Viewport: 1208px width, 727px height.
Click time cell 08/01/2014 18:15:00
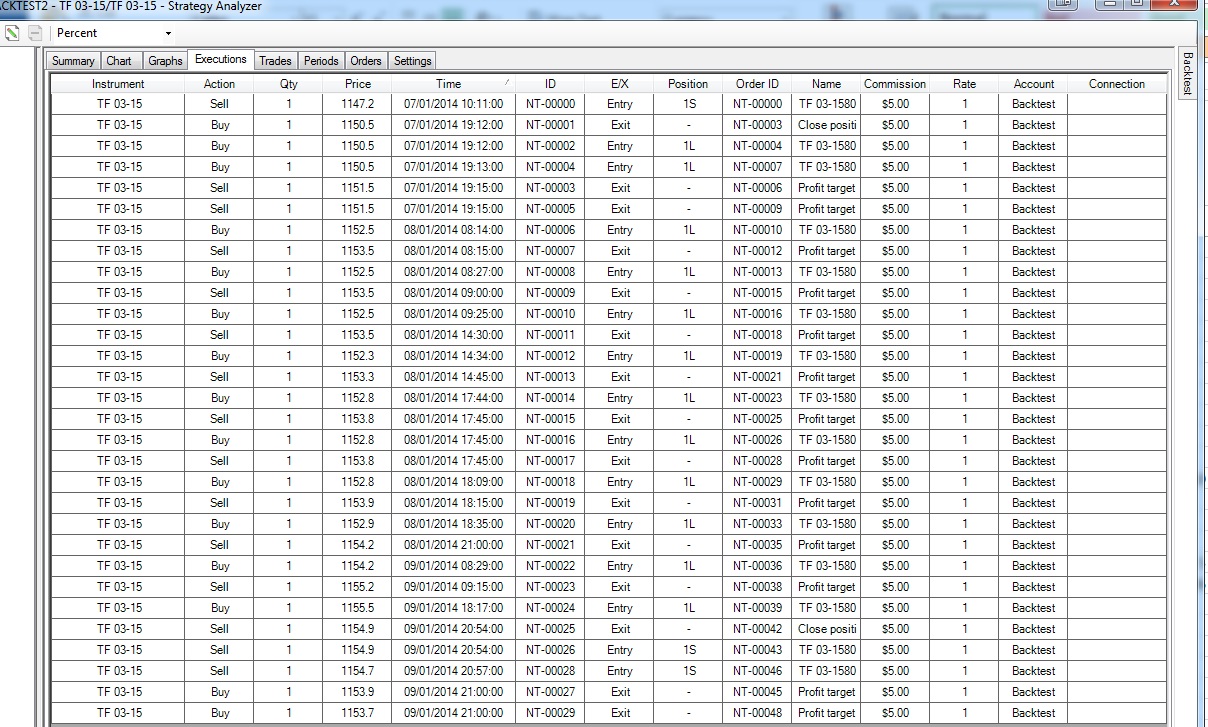click(454, 503)
